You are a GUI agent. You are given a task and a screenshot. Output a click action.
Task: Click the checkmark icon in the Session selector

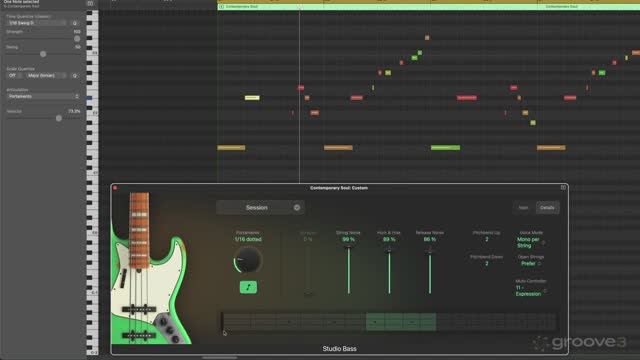pos(297,207)
